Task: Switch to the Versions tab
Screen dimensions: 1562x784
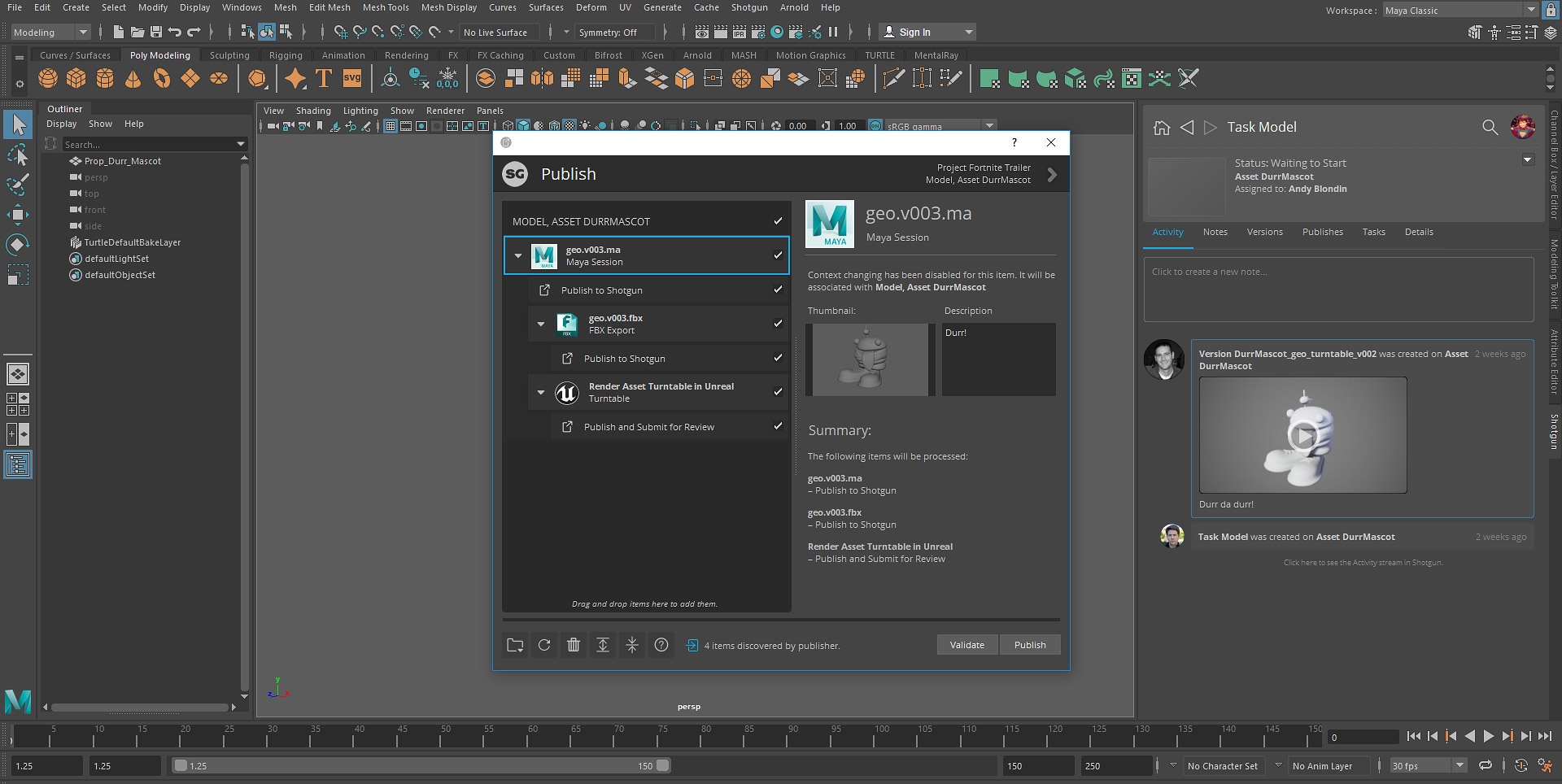Action: coord(1264,232)
